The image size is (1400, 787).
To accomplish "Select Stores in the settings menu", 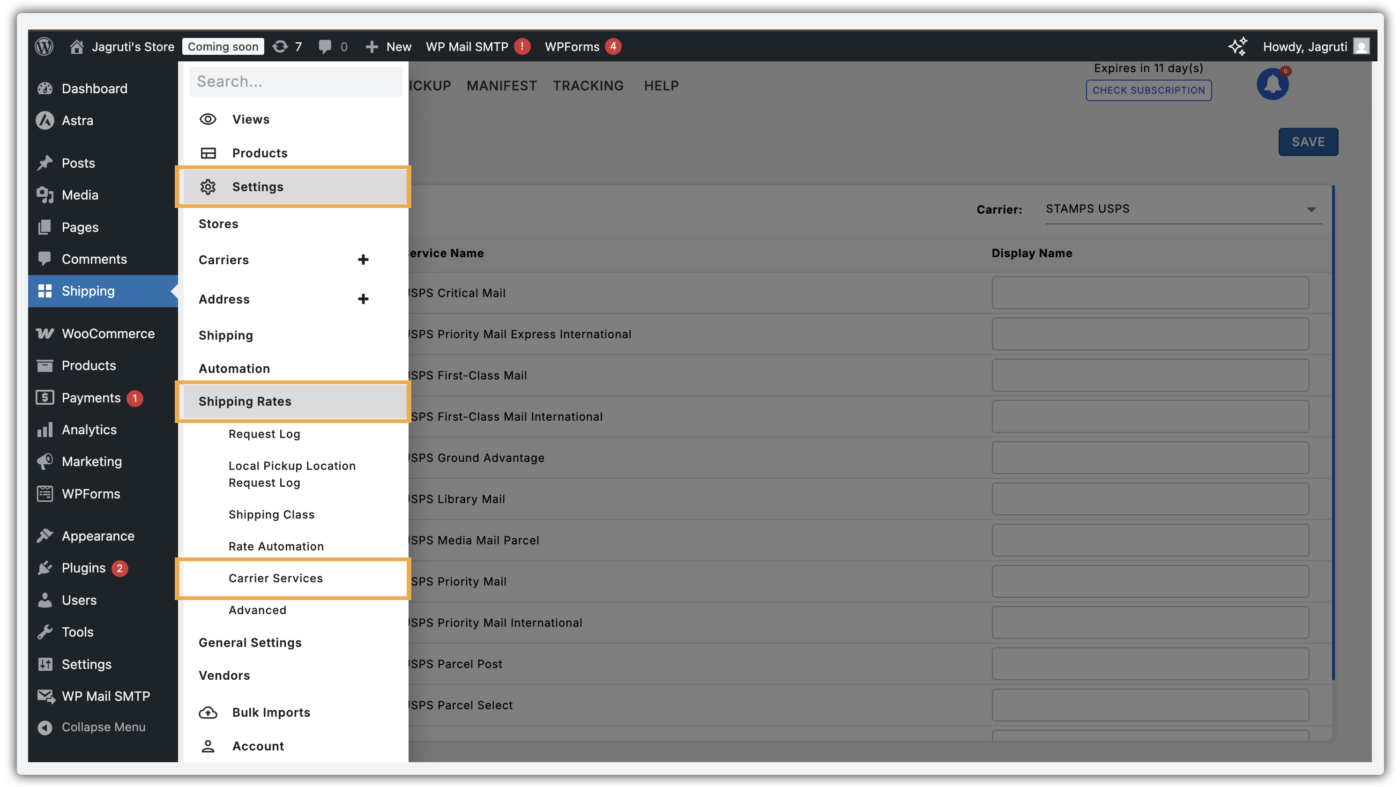I will [x=218, y=224].
